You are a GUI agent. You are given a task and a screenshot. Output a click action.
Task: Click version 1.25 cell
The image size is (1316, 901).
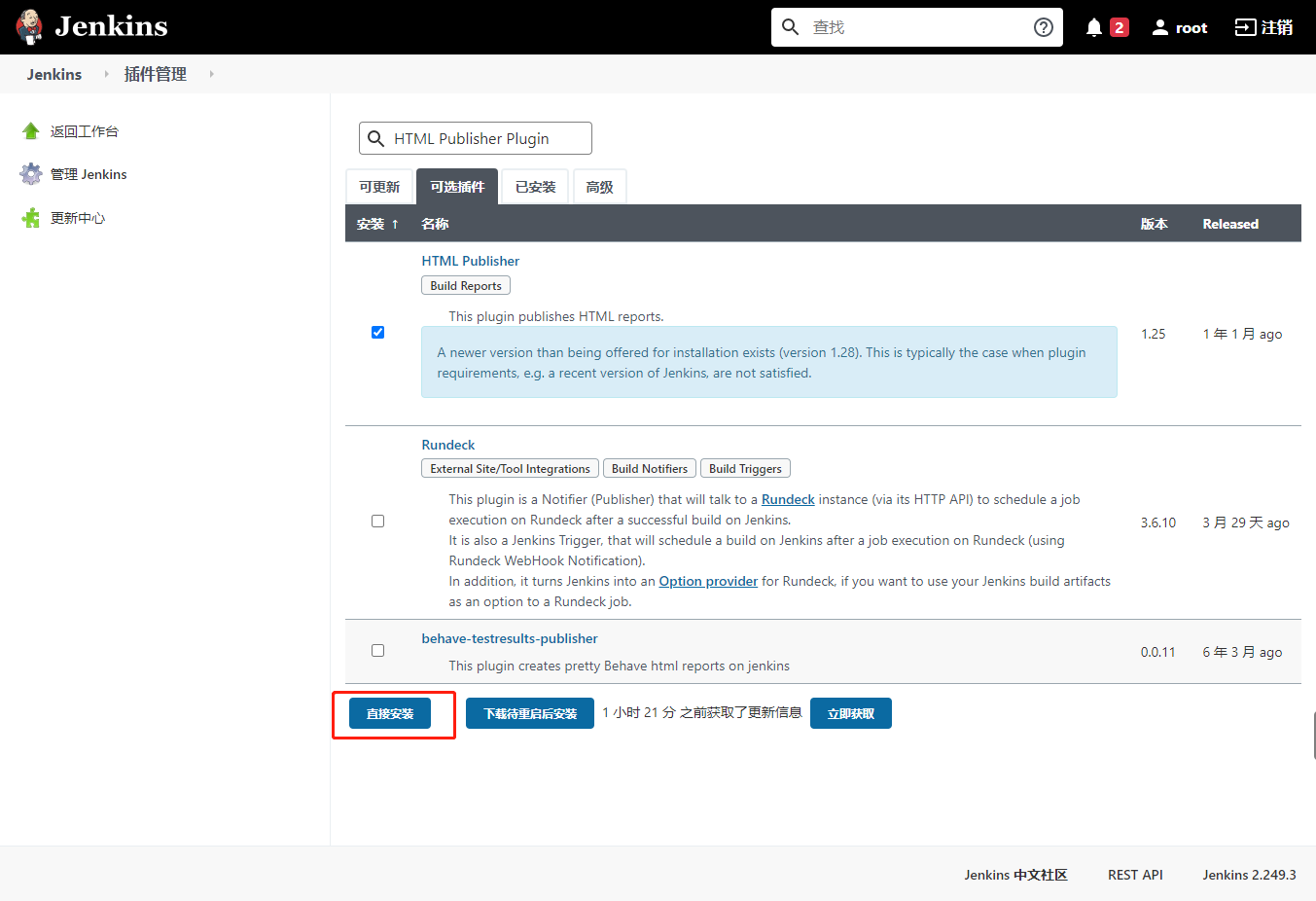(x=1153, y=334)
